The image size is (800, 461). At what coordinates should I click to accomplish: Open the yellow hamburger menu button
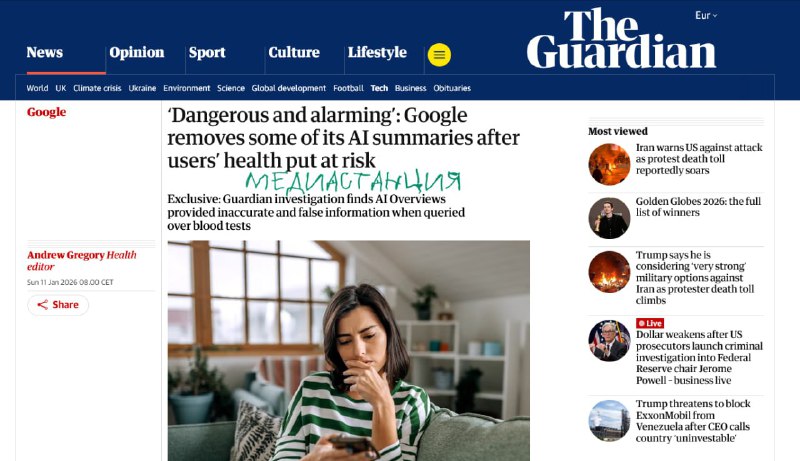tap(439, 55)
